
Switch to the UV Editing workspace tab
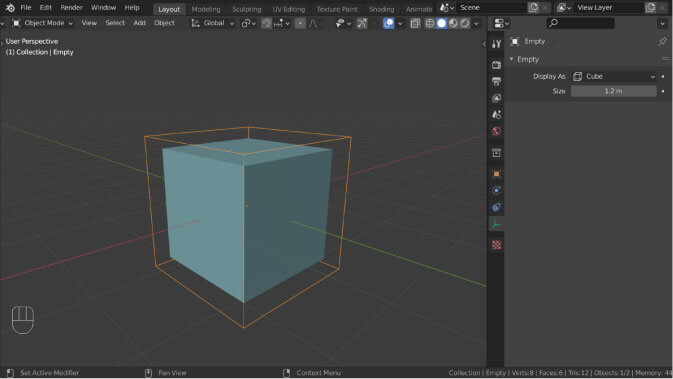tap(288, 9)
